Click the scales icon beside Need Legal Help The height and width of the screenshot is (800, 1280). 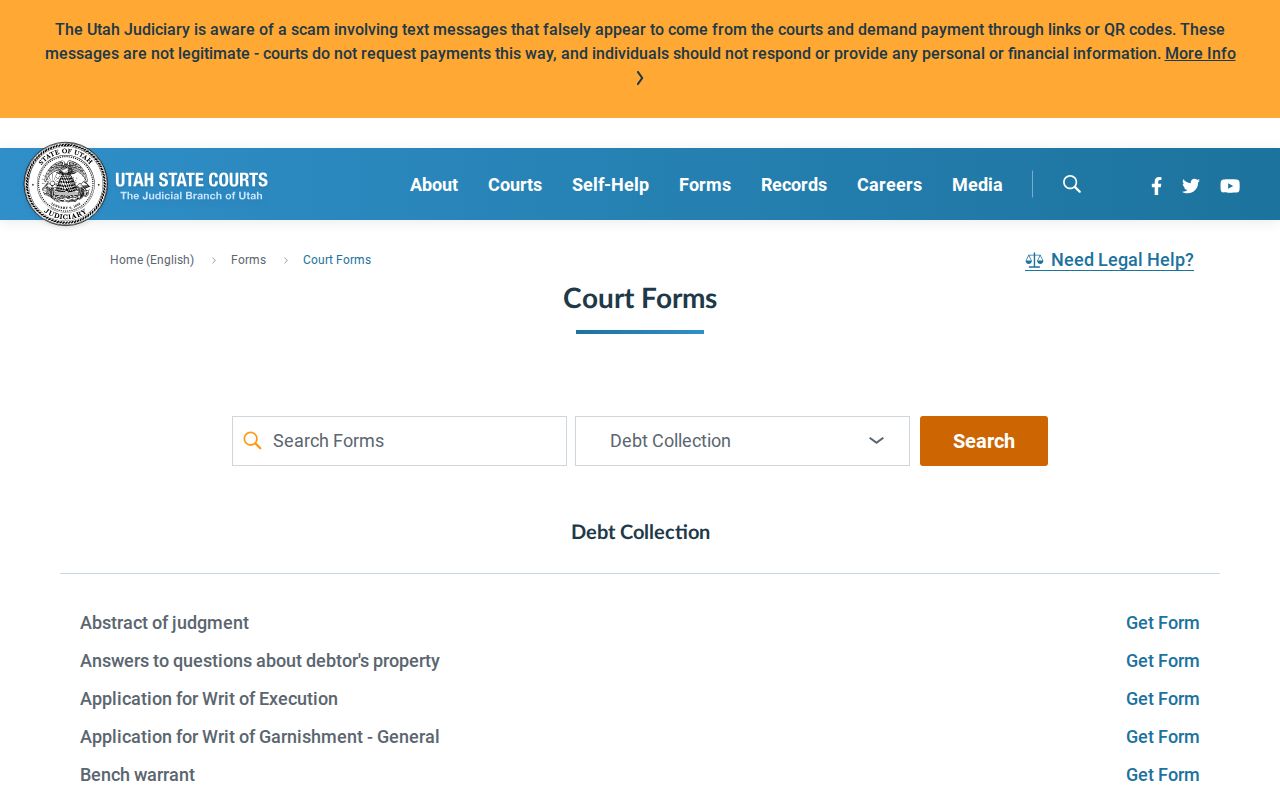(1034, 261)
